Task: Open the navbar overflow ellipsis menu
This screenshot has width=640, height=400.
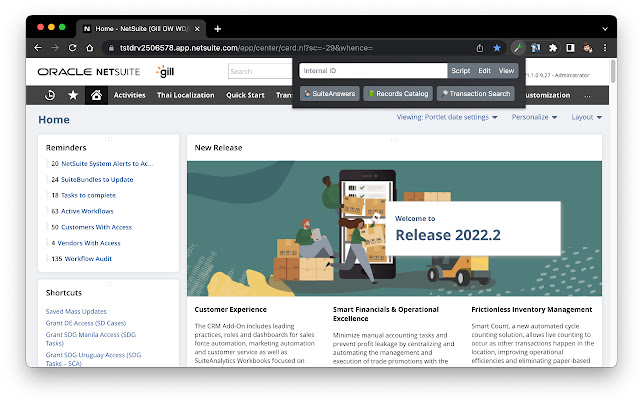Action: (587, 96)
